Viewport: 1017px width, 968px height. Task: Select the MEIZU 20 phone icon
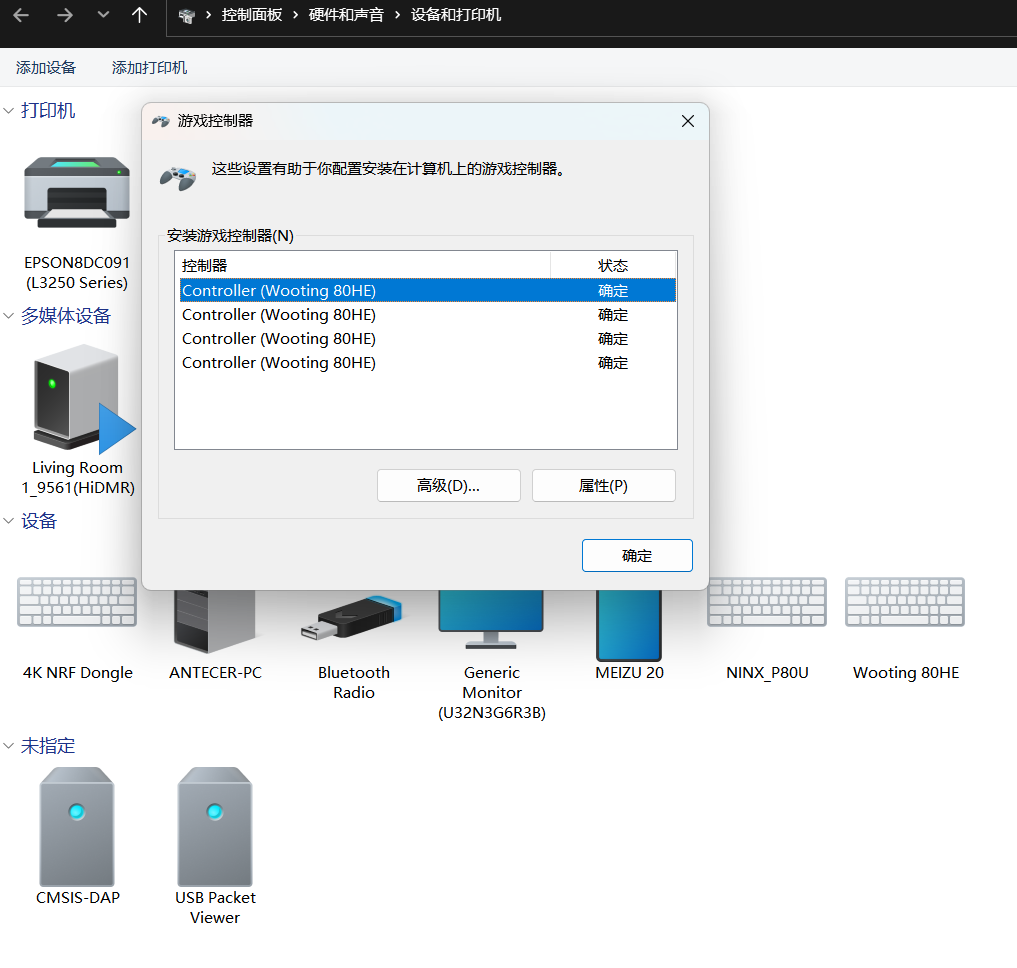[629, 625]
